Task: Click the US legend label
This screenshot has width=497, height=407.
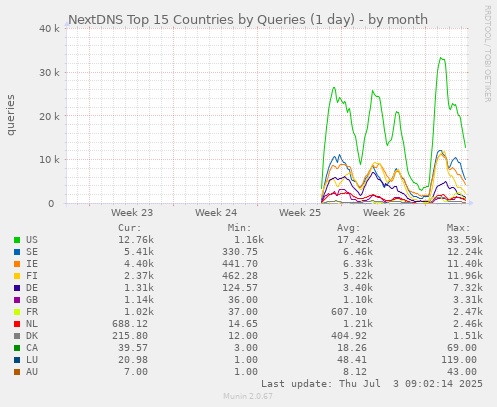Action: click(32, 240)
